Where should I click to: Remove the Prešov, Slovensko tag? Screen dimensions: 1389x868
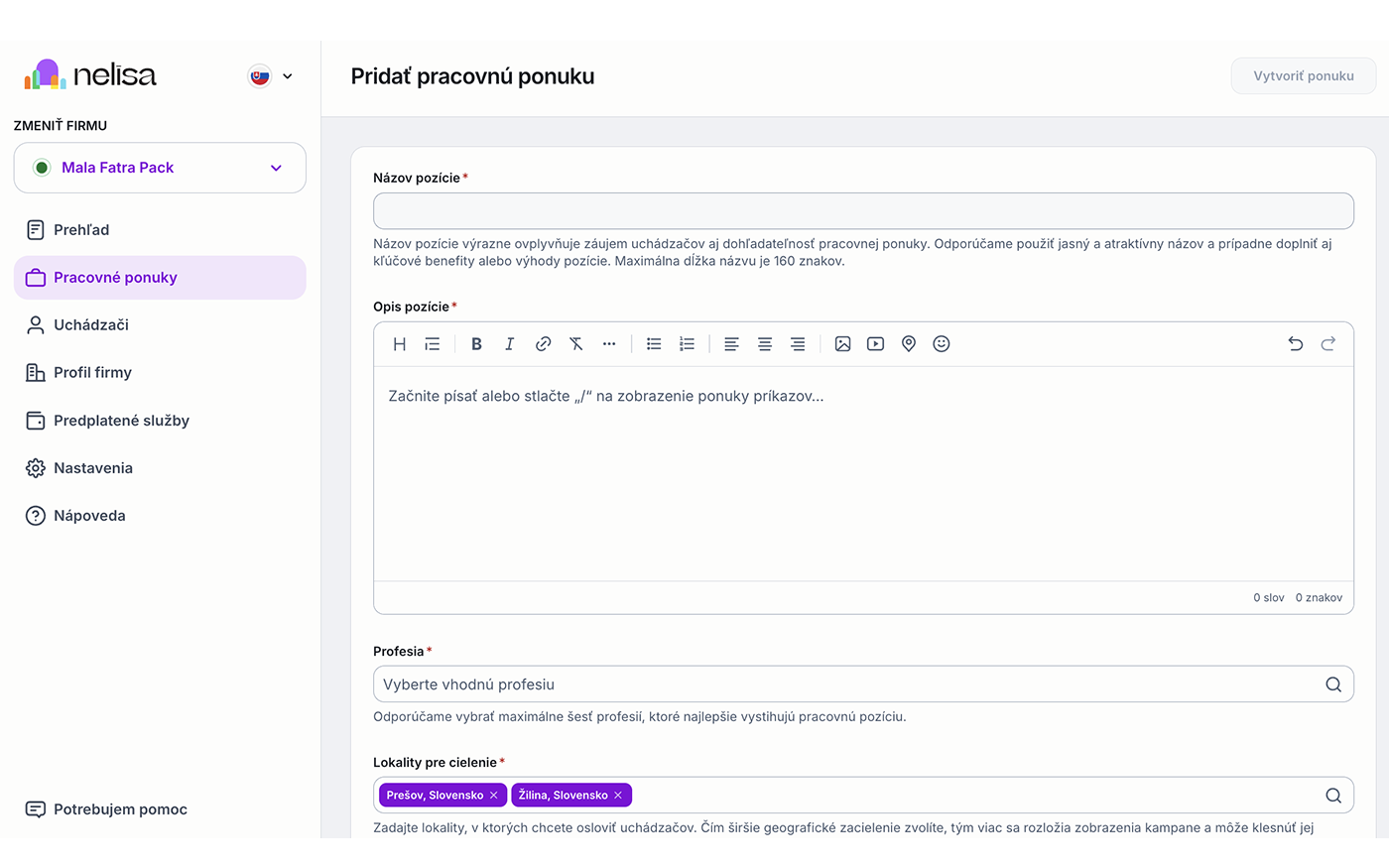pyautogui.click(x=493, y=796)
